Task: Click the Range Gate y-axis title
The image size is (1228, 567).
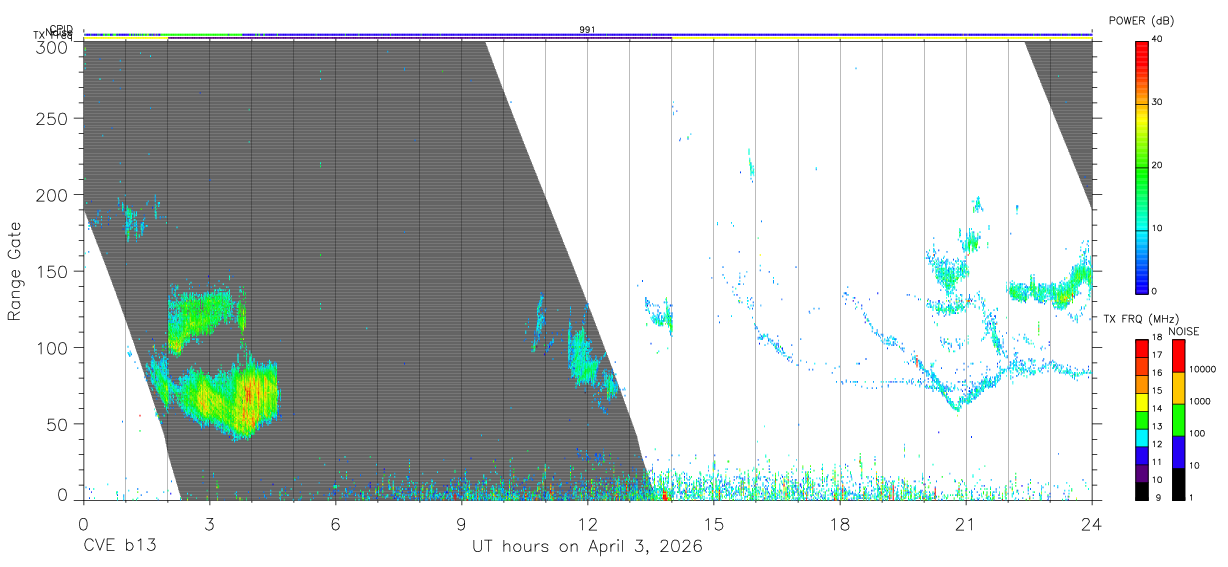Action: pos(15,271)
